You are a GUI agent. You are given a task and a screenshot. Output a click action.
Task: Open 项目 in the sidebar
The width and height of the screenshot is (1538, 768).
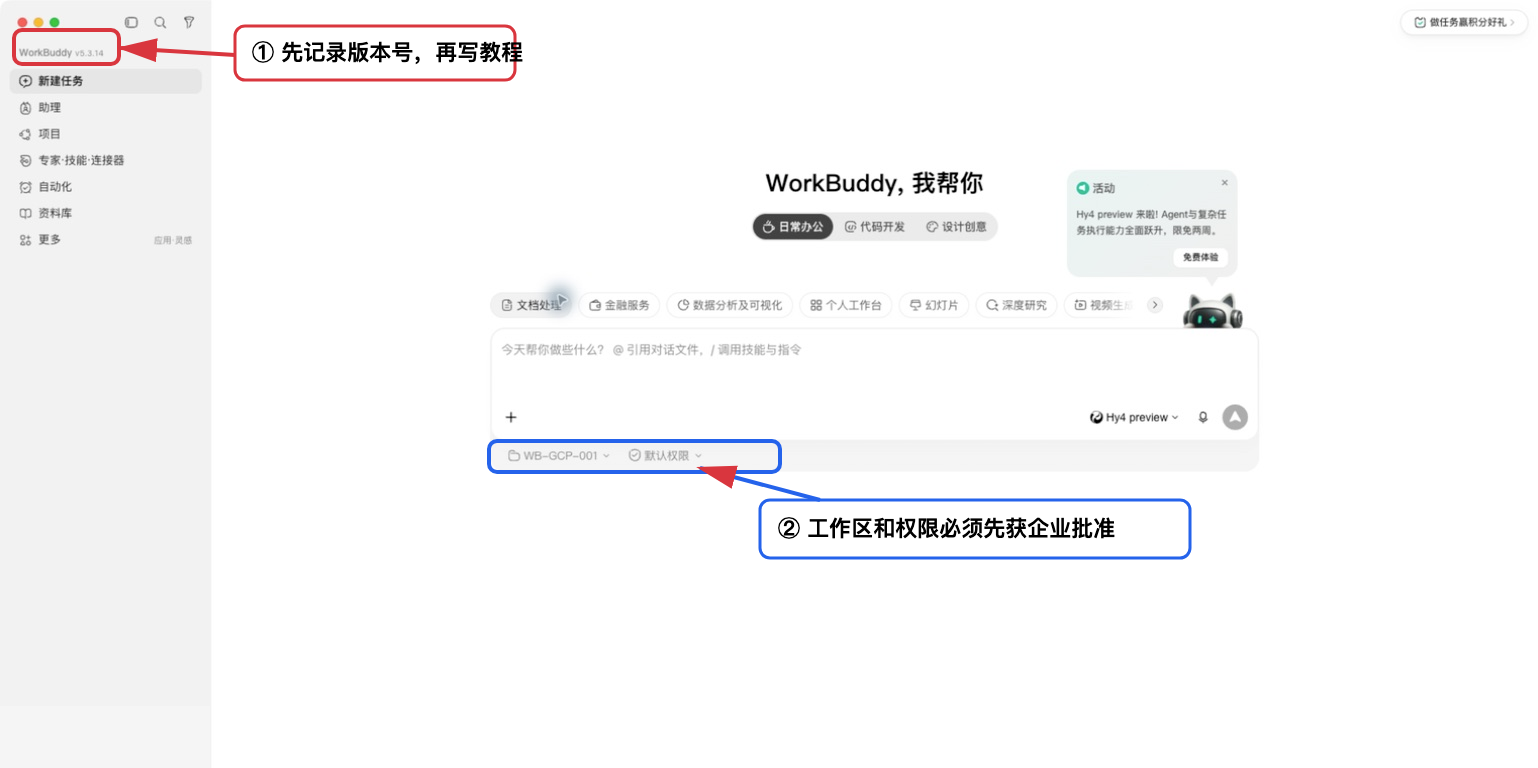106,134
